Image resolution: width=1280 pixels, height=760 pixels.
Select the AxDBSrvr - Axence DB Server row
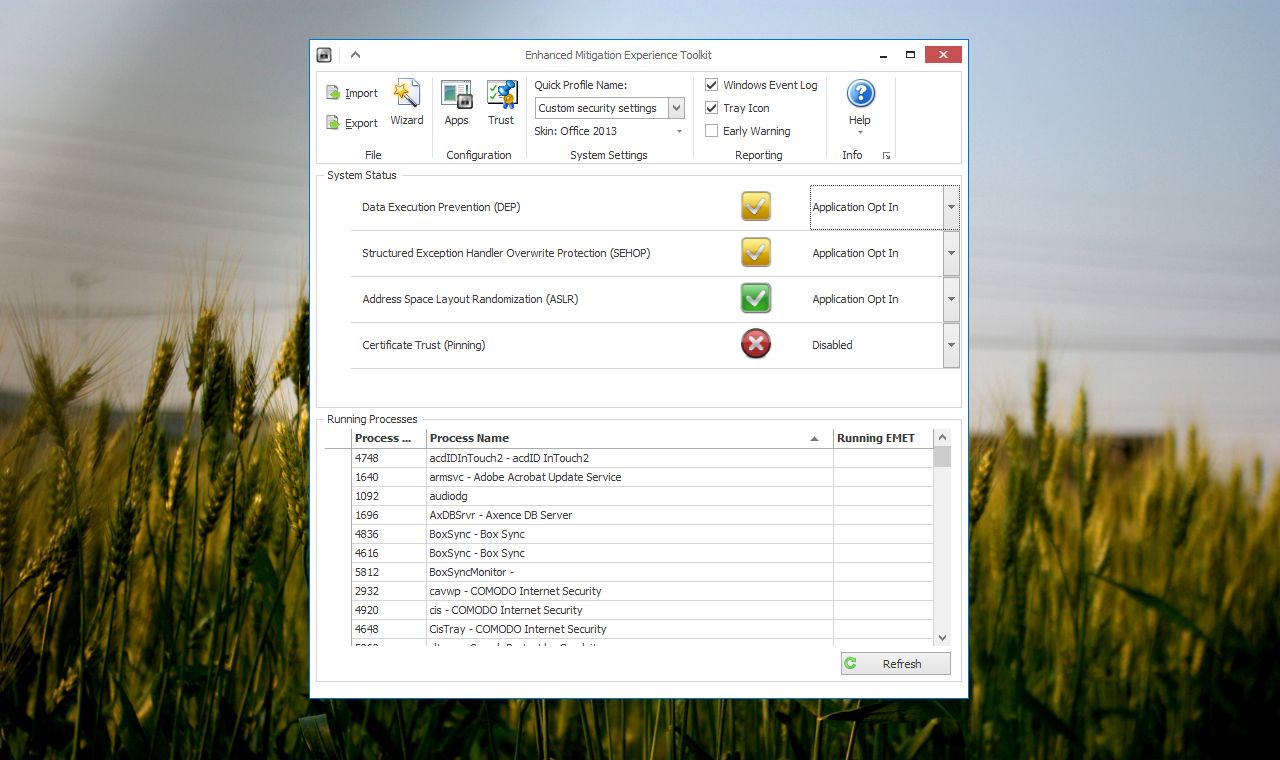pos(628,515)
